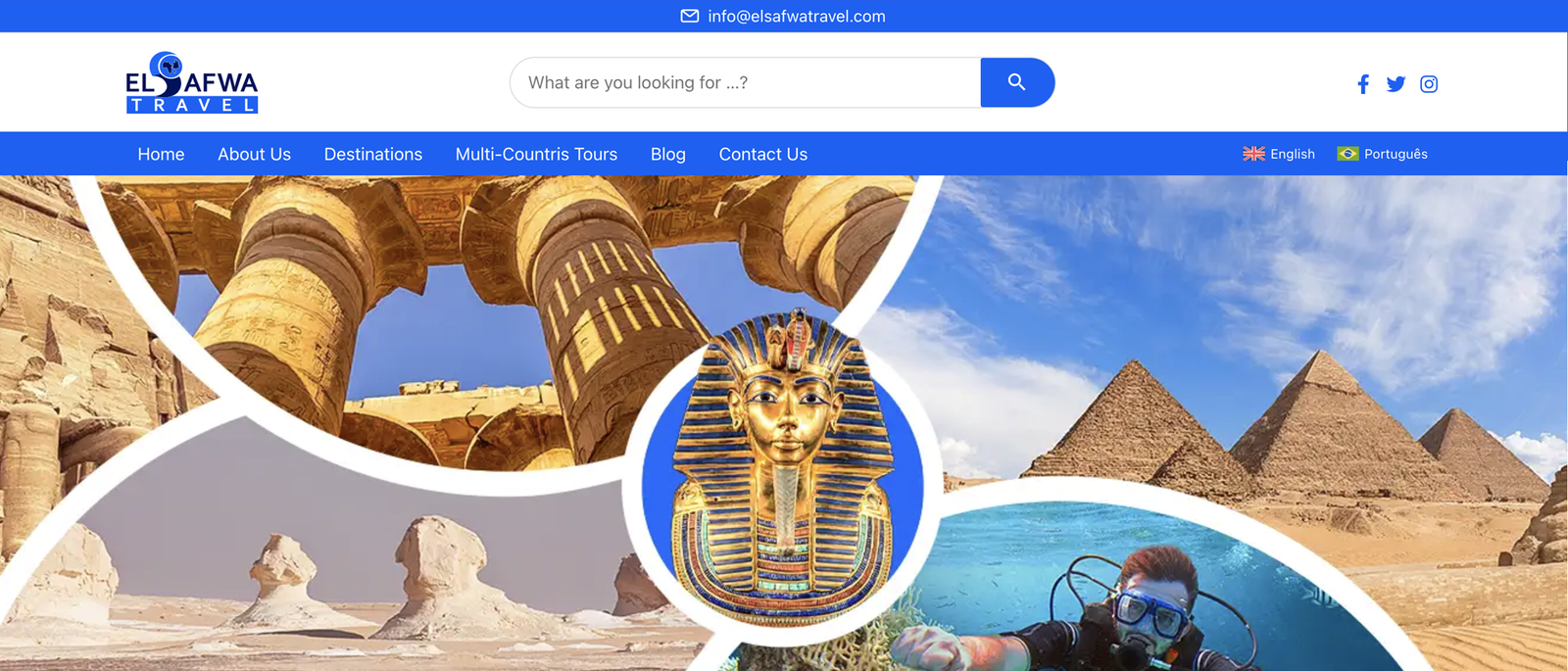
Task: Click the magnifier search button
Action: (1017, 82)
